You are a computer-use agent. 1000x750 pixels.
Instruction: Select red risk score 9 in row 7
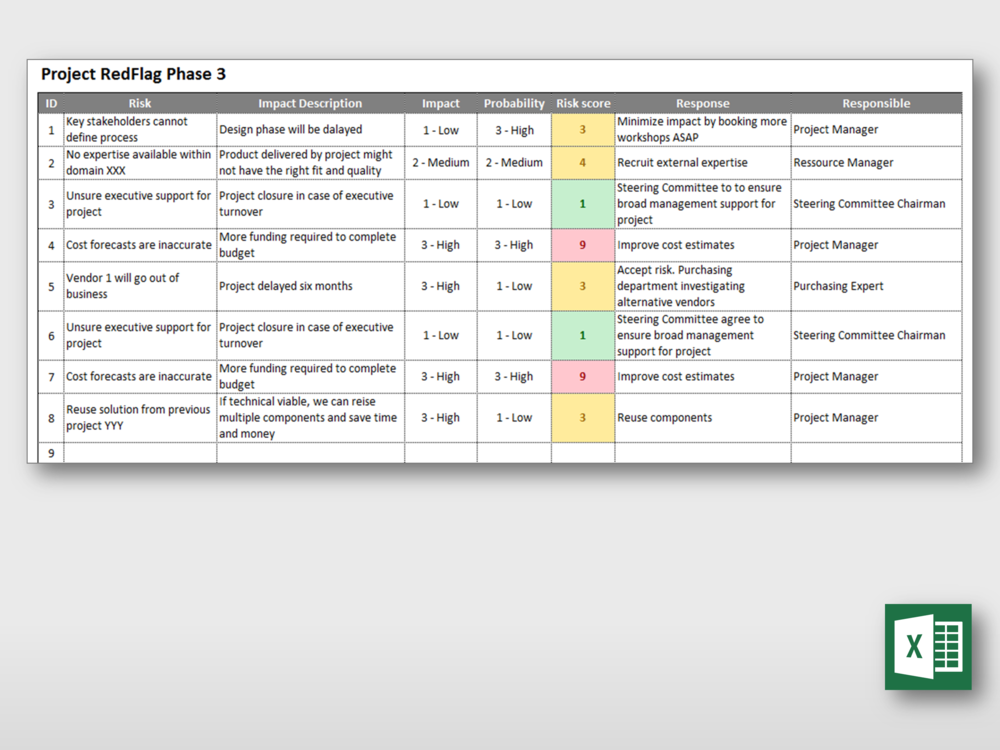(583, 376)
